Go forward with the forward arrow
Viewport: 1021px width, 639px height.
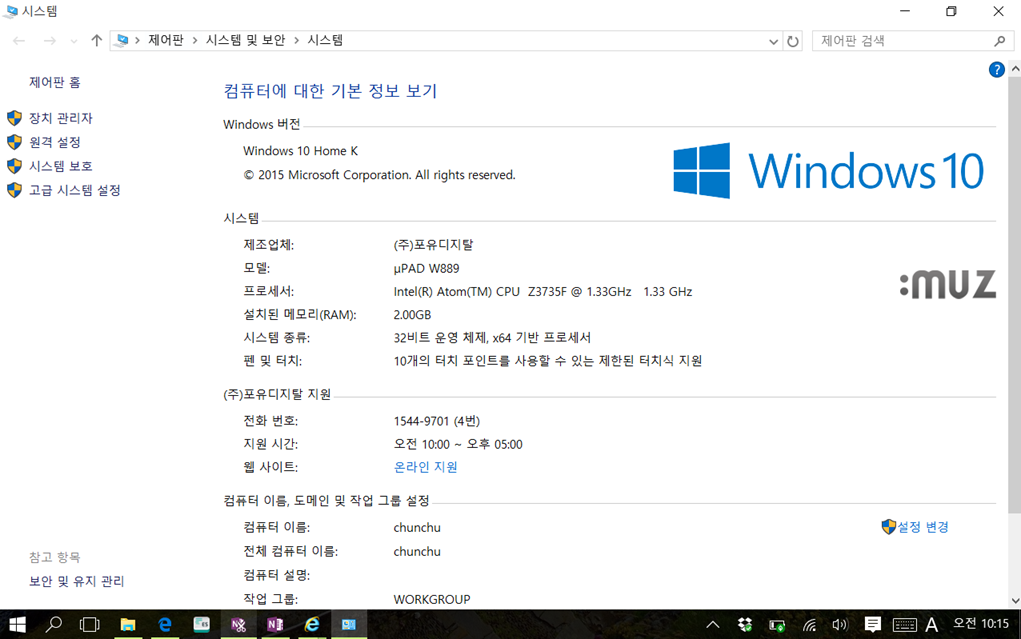49,41
